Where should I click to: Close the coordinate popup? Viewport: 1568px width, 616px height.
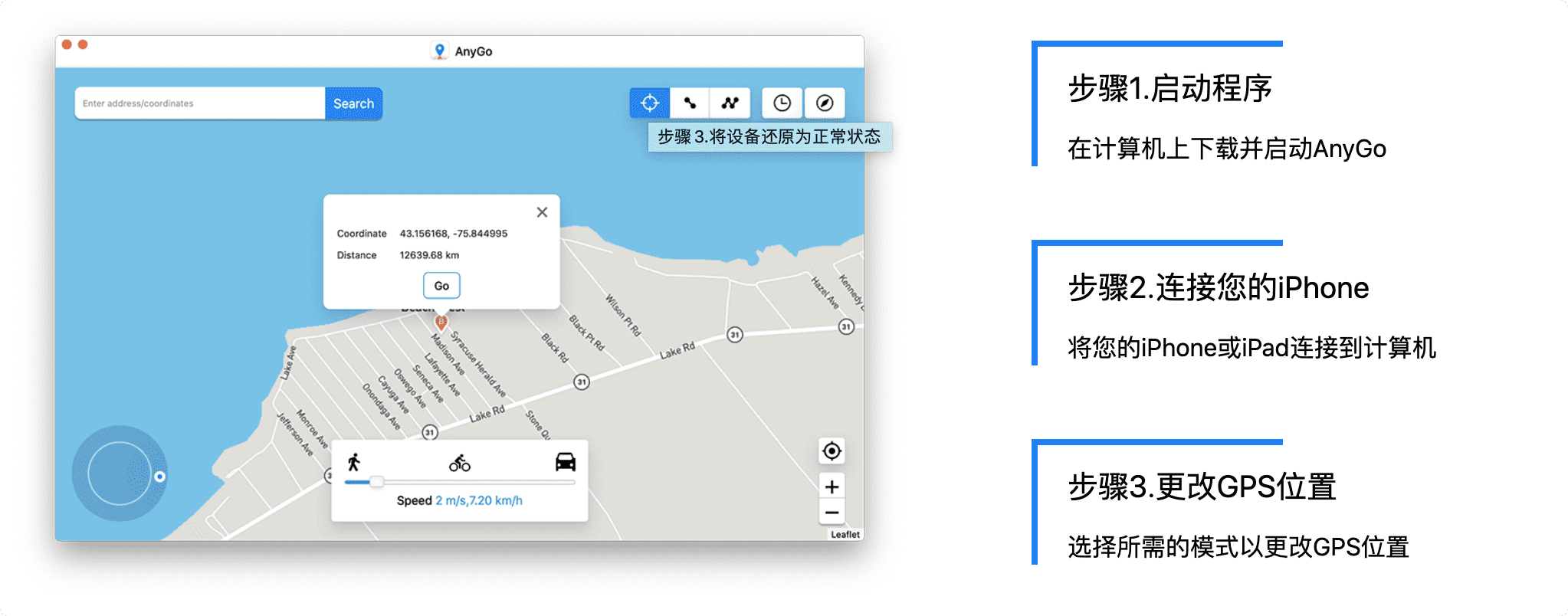click(x=542, y=212)
